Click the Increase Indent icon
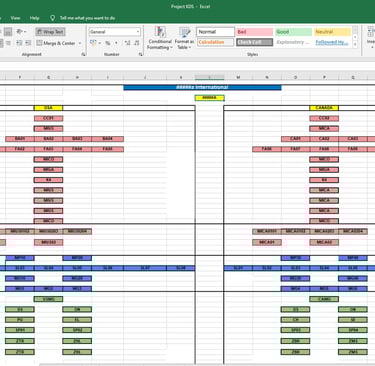 pyautogui.click(x=28, y=43)
